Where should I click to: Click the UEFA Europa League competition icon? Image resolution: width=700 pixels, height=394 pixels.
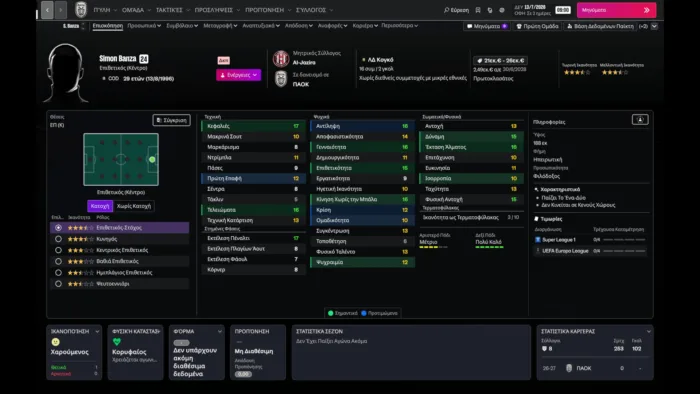pyautogui.click(x=538, y=251)
